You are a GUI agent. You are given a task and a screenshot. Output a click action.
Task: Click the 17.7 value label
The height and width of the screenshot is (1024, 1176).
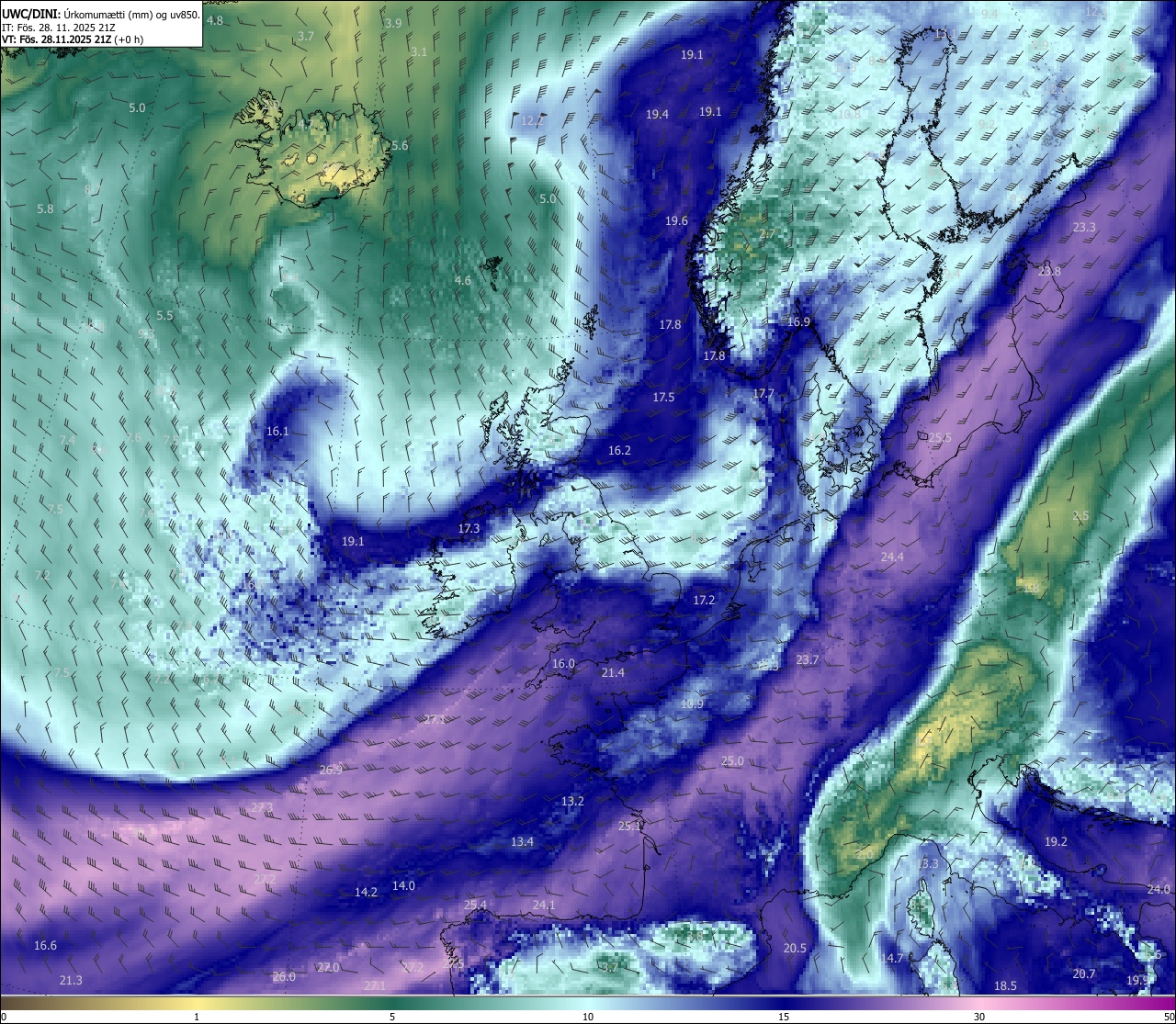[763, 394]
